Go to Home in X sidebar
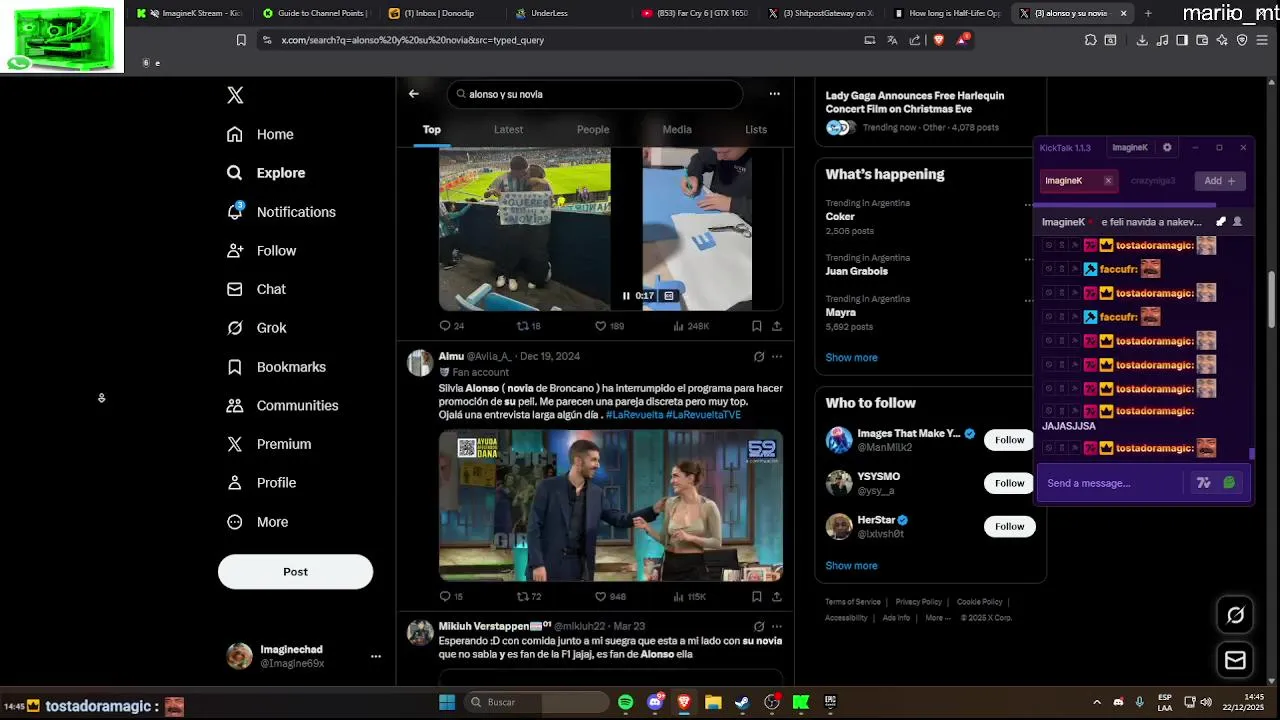Screen dimensions: 1280x720 (260, 134)
